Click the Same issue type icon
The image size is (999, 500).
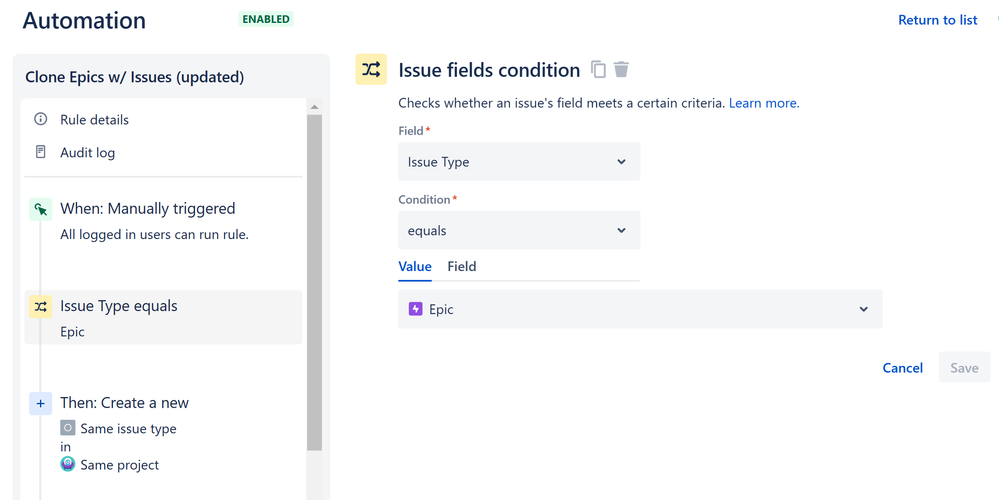click(x=68, y=428)
